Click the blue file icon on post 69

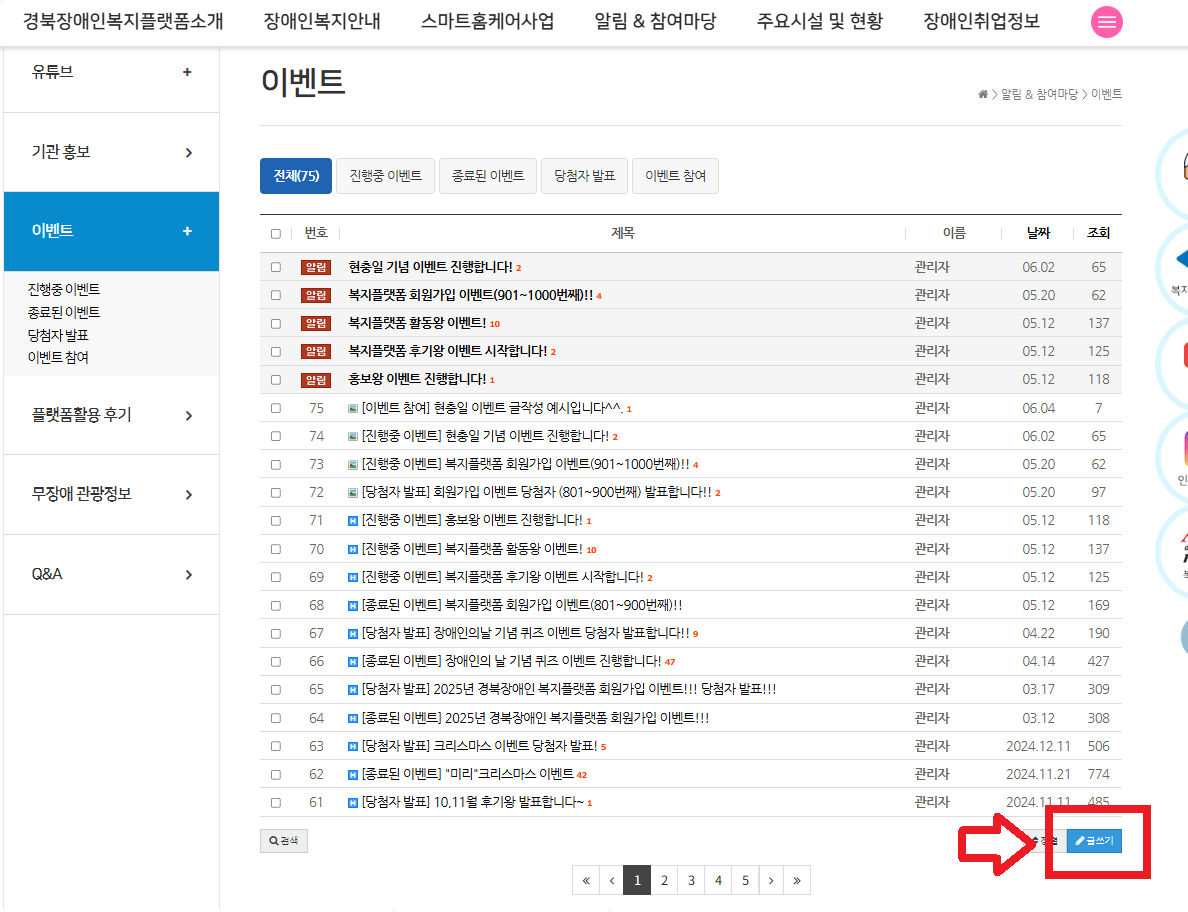point(352,577)
